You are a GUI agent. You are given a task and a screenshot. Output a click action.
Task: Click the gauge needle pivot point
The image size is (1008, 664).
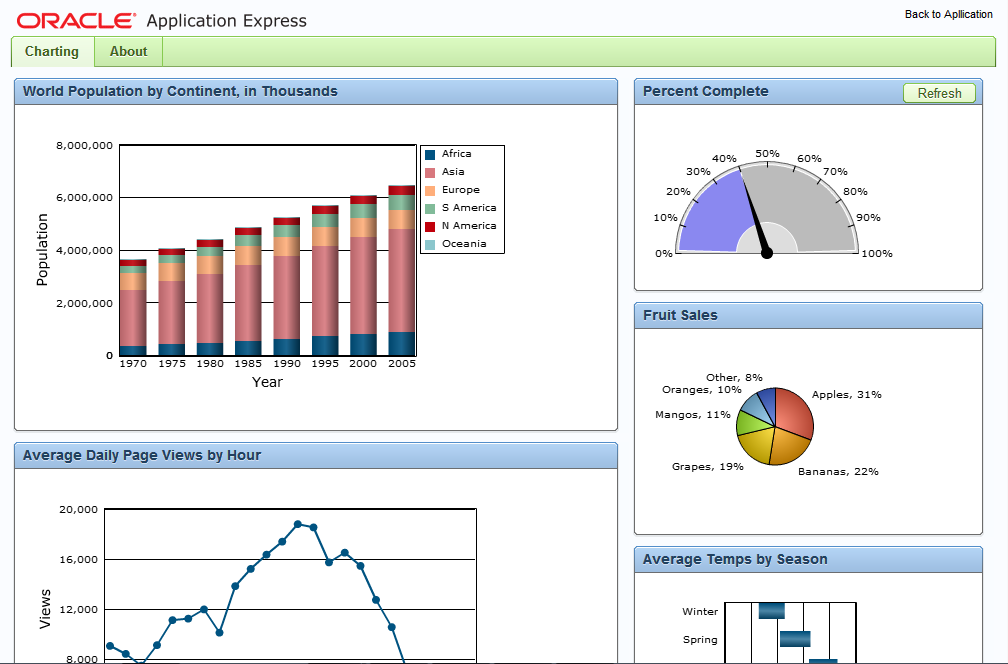click(766, 253)
